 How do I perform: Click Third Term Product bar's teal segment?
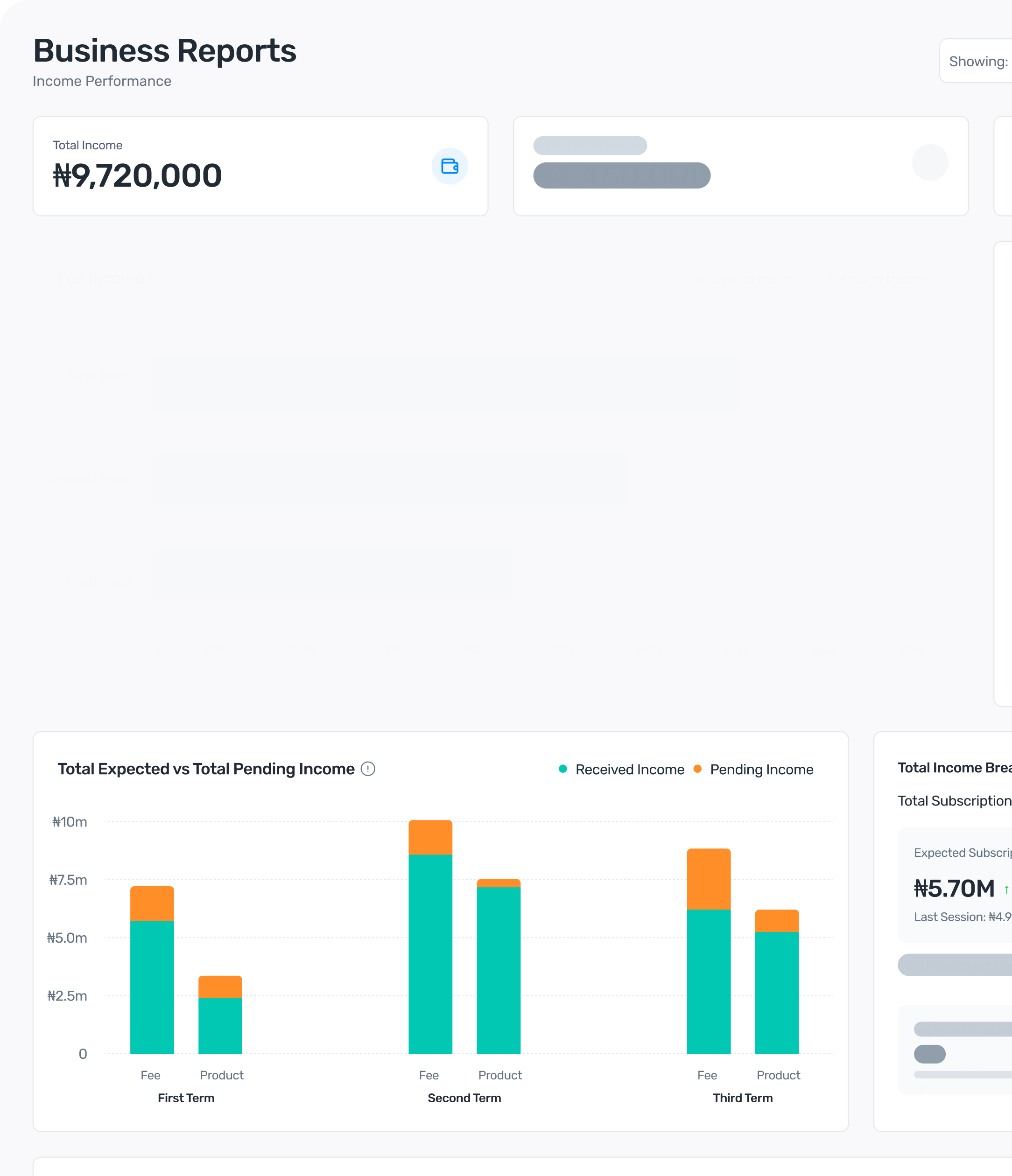pos(776,992)
